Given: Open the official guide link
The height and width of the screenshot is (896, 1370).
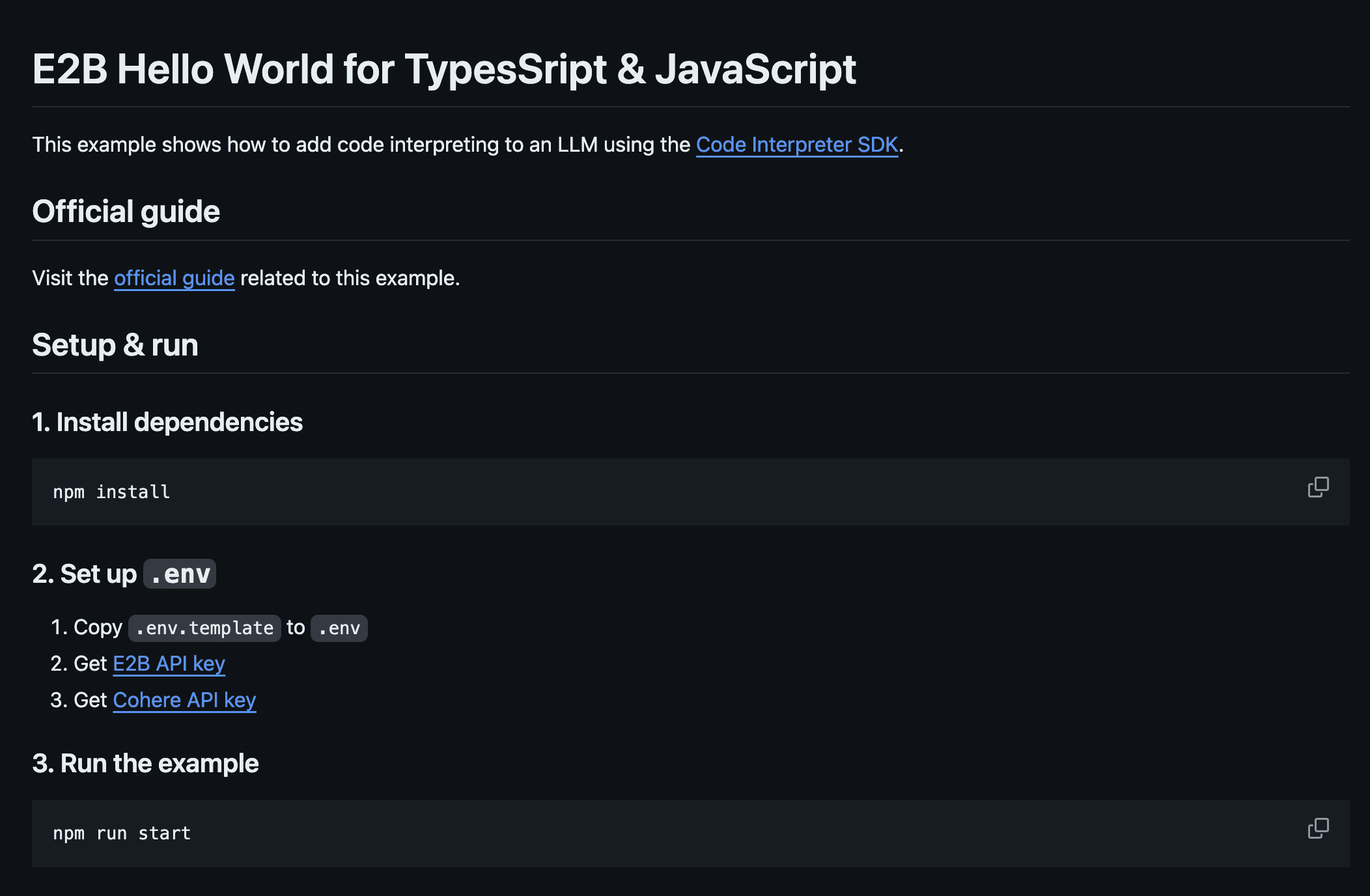Looking at the screenshot, I should pos(175,278).
